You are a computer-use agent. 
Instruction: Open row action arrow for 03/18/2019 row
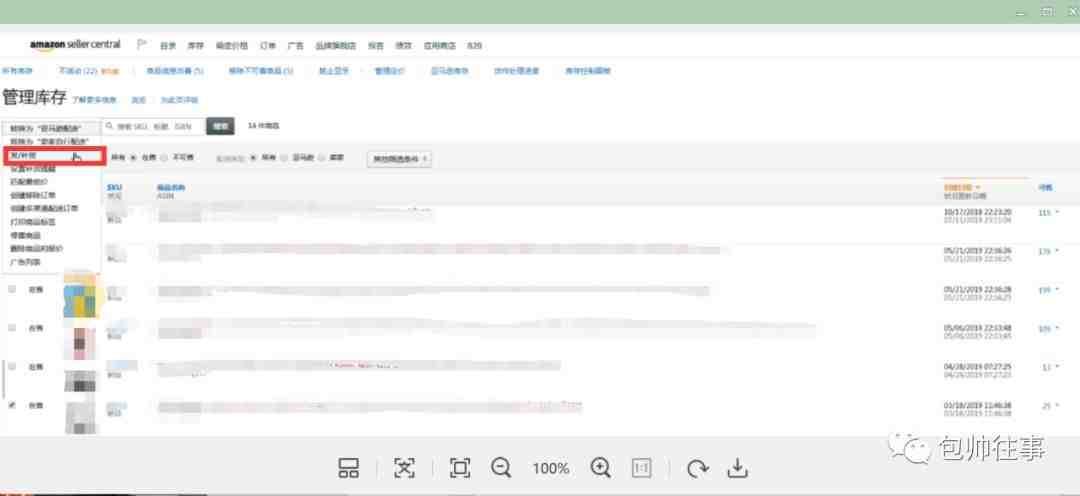1057,406
